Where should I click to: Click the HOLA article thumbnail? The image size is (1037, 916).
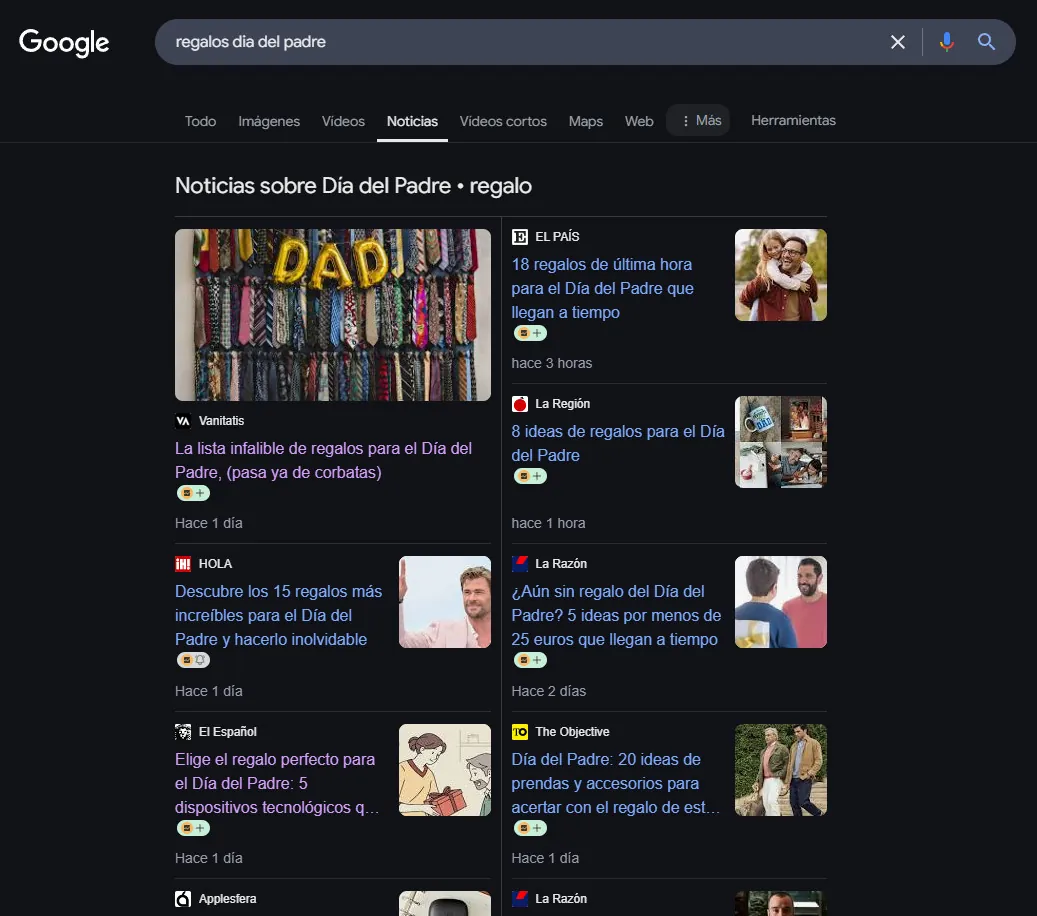pyautogui.click(x=444, y=602)
